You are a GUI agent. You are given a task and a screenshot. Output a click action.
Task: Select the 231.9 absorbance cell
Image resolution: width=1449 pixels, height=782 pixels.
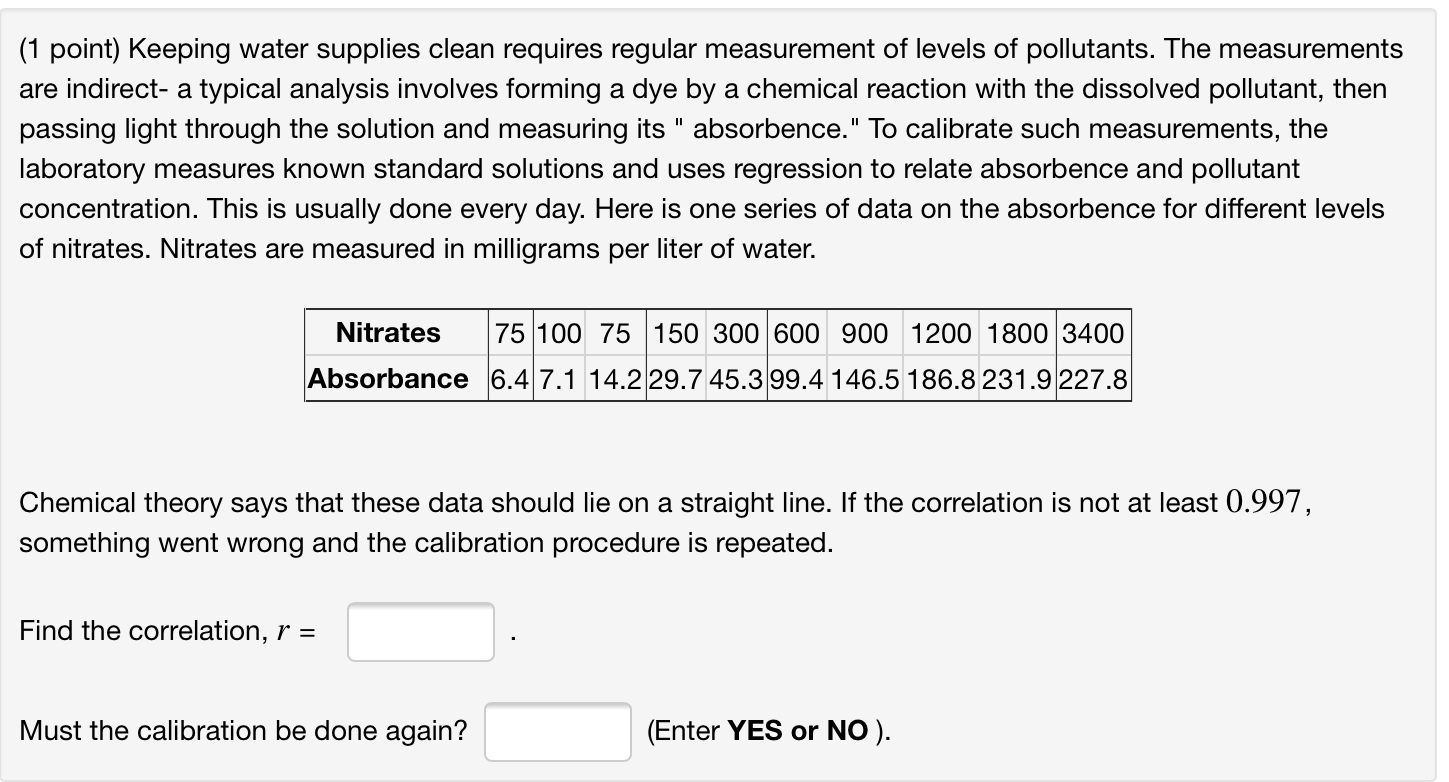click(x=1018, y=379)
